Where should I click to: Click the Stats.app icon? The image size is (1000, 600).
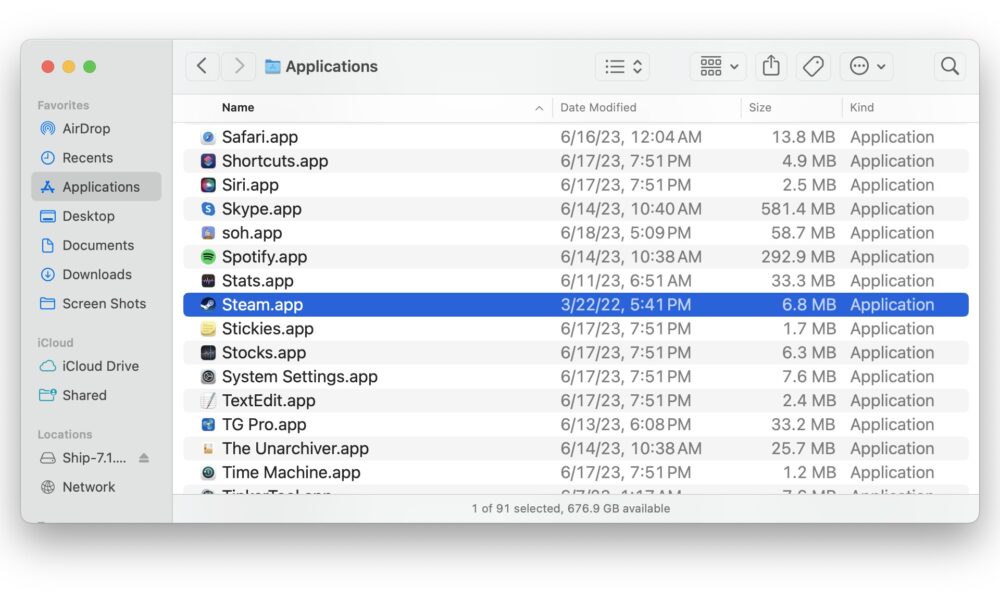[208, 281]
